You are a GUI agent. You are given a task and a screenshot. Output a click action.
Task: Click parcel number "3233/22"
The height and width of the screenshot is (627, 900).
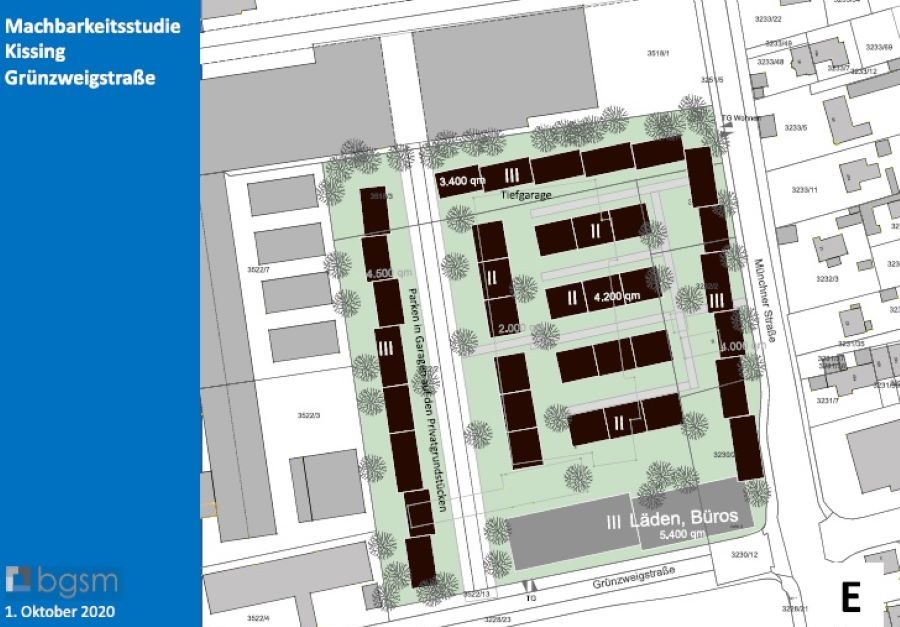[x=768, y=19]
